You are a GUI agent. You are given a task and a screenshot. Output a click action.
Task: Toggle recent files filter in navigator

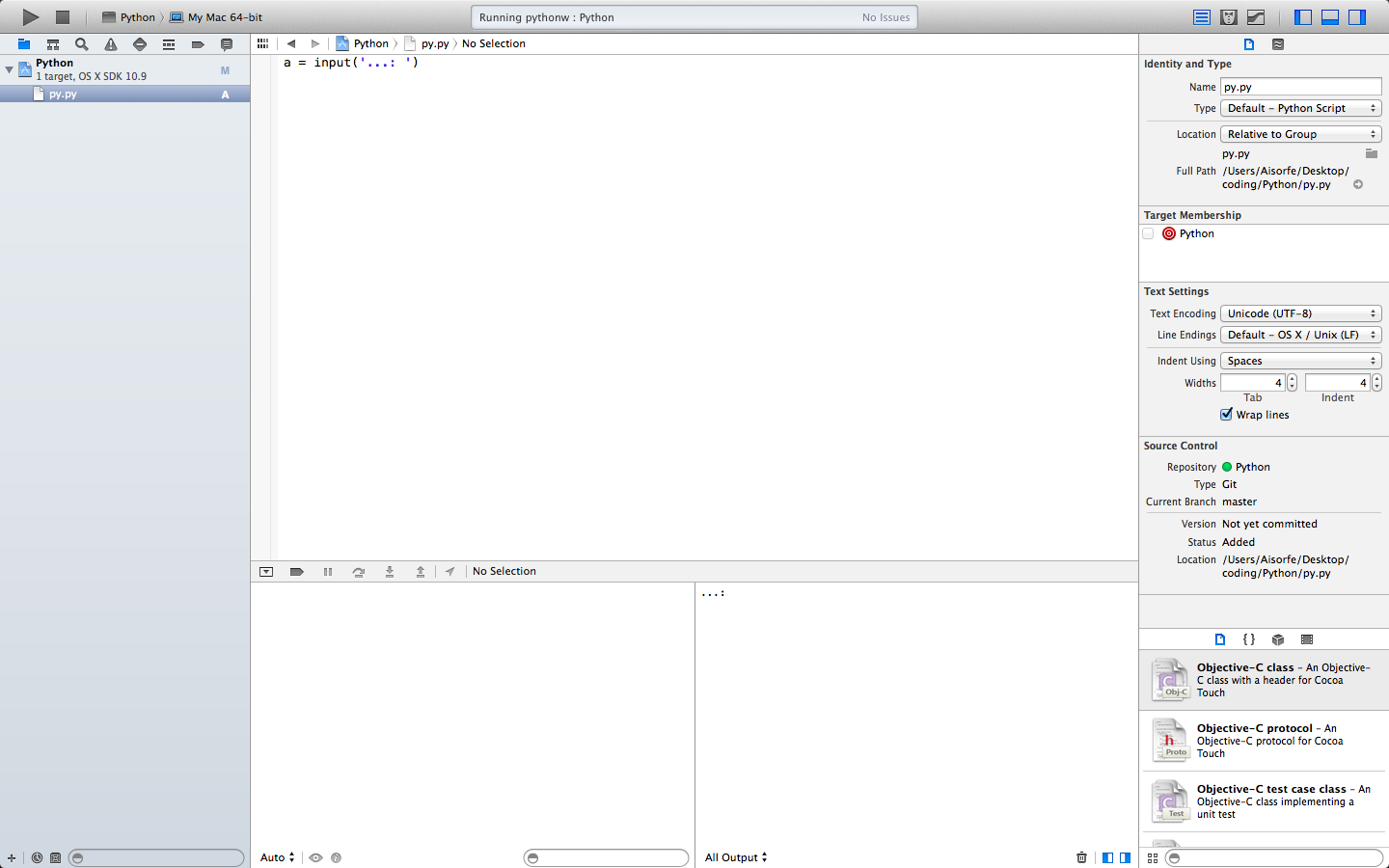(x=37, y=857)
